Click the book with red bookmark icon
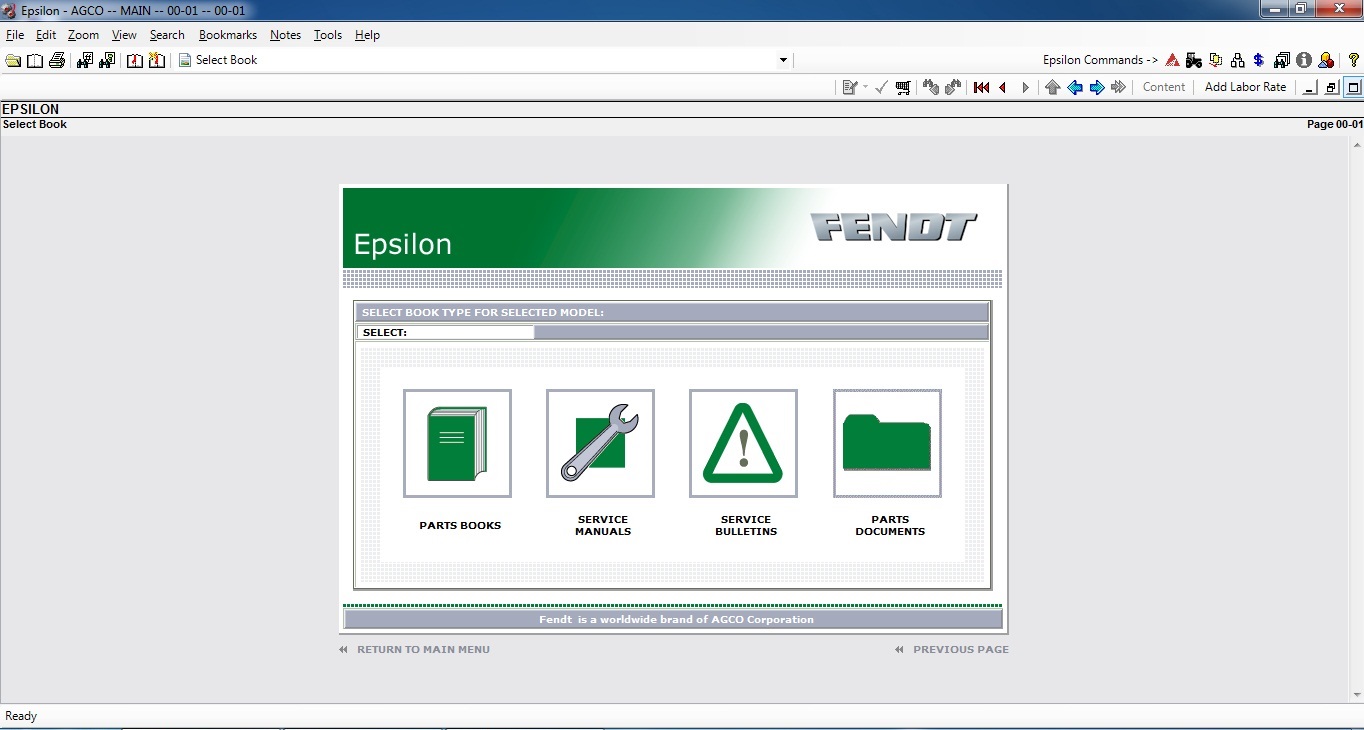This screenshot has height=730, width=1364. (135, 60)
